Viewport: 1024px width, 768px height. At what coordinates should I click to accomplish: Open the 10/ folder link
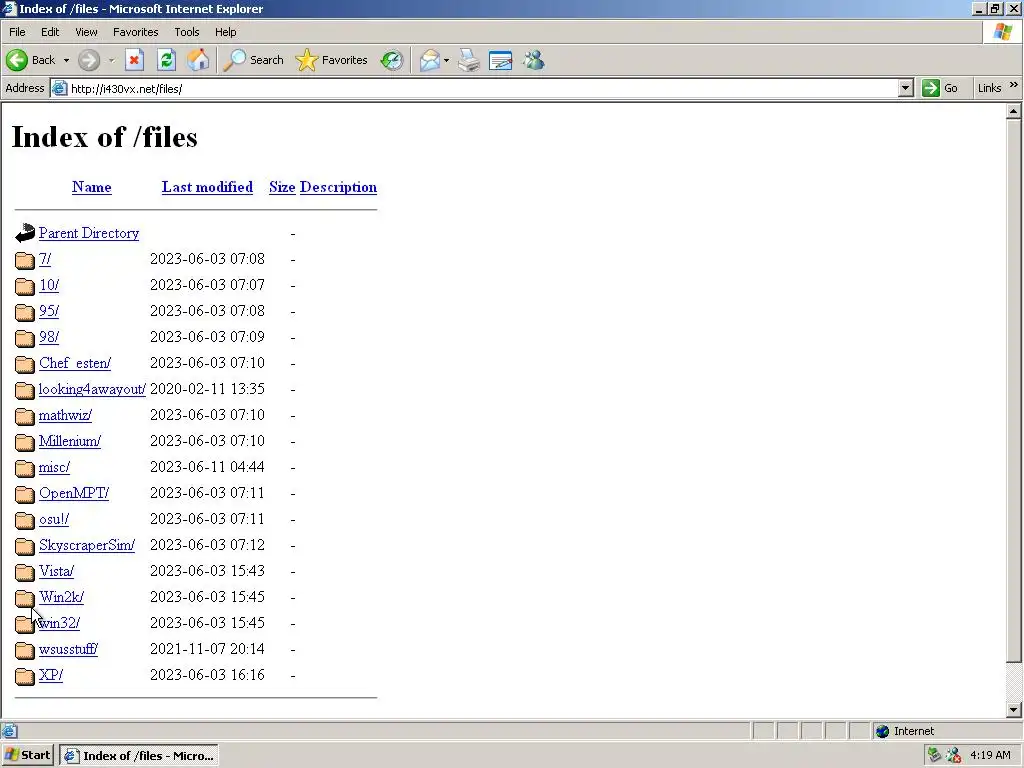pyautogui.click(x=49, y=285)
